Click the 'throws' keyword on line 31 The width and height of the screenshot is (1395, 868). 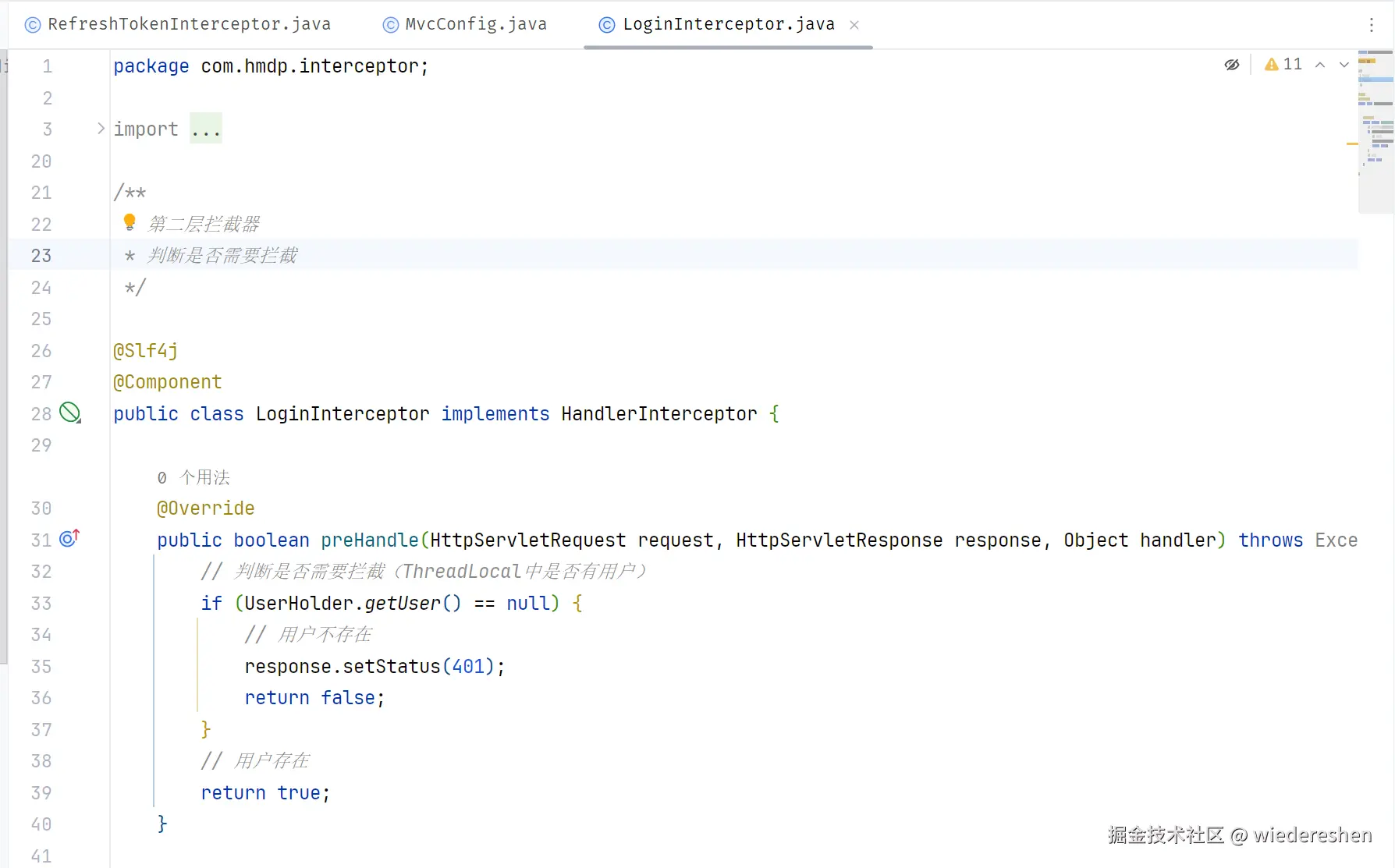[x=1270, y=540]
